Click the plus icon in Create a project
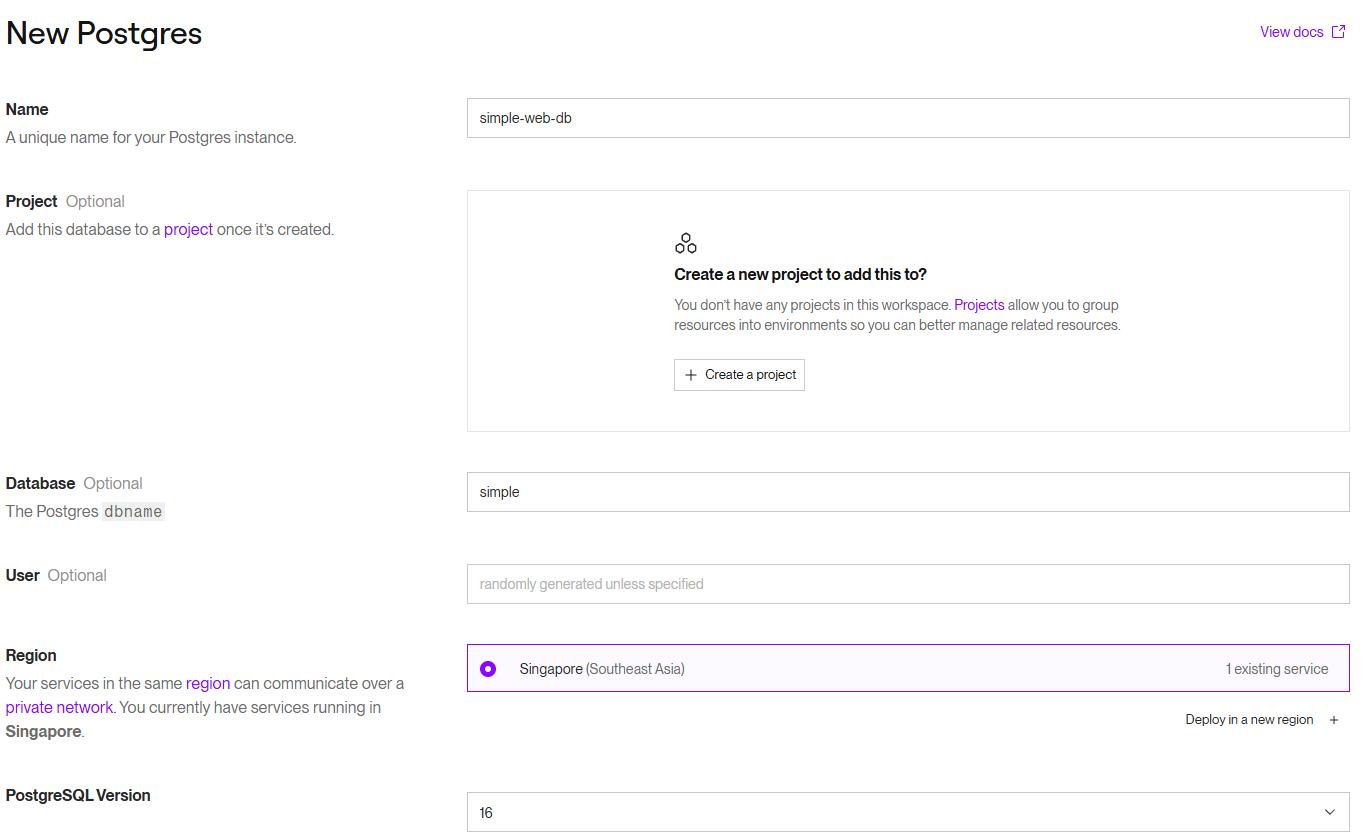Screen dimensions: 1370x839 pos(690,375)
